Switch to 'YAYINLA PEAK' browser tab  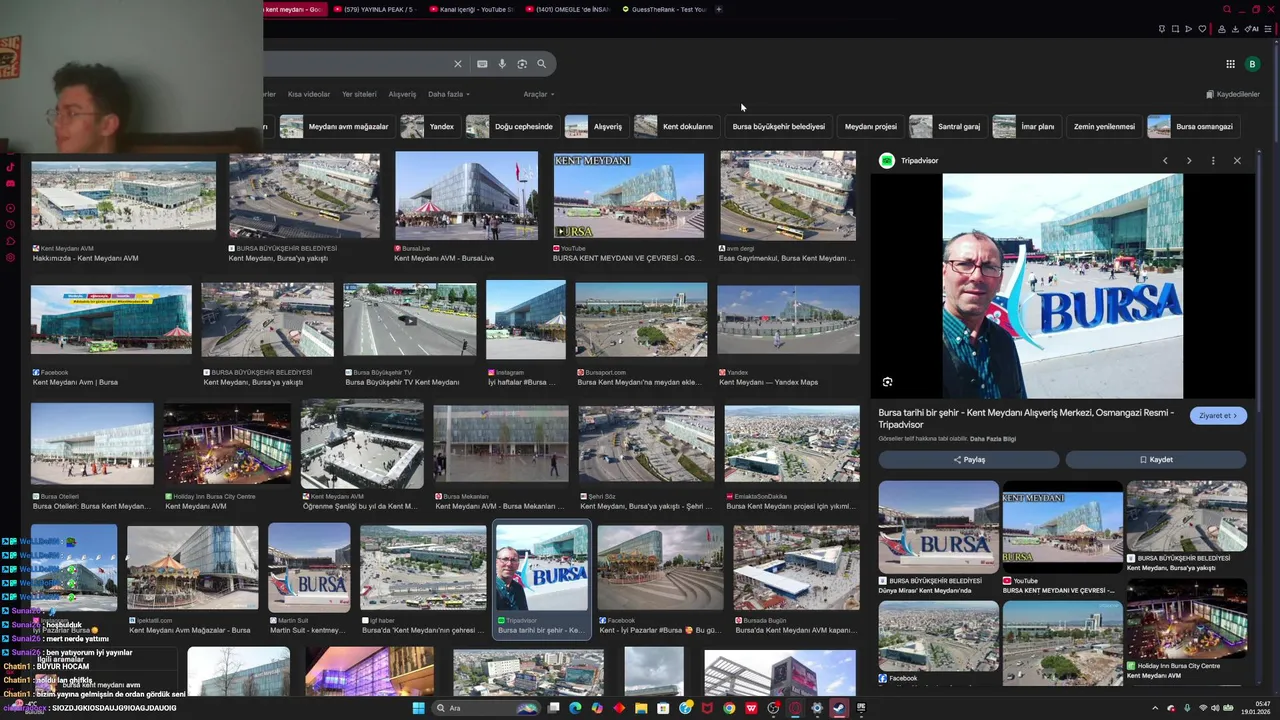point(372,9)
